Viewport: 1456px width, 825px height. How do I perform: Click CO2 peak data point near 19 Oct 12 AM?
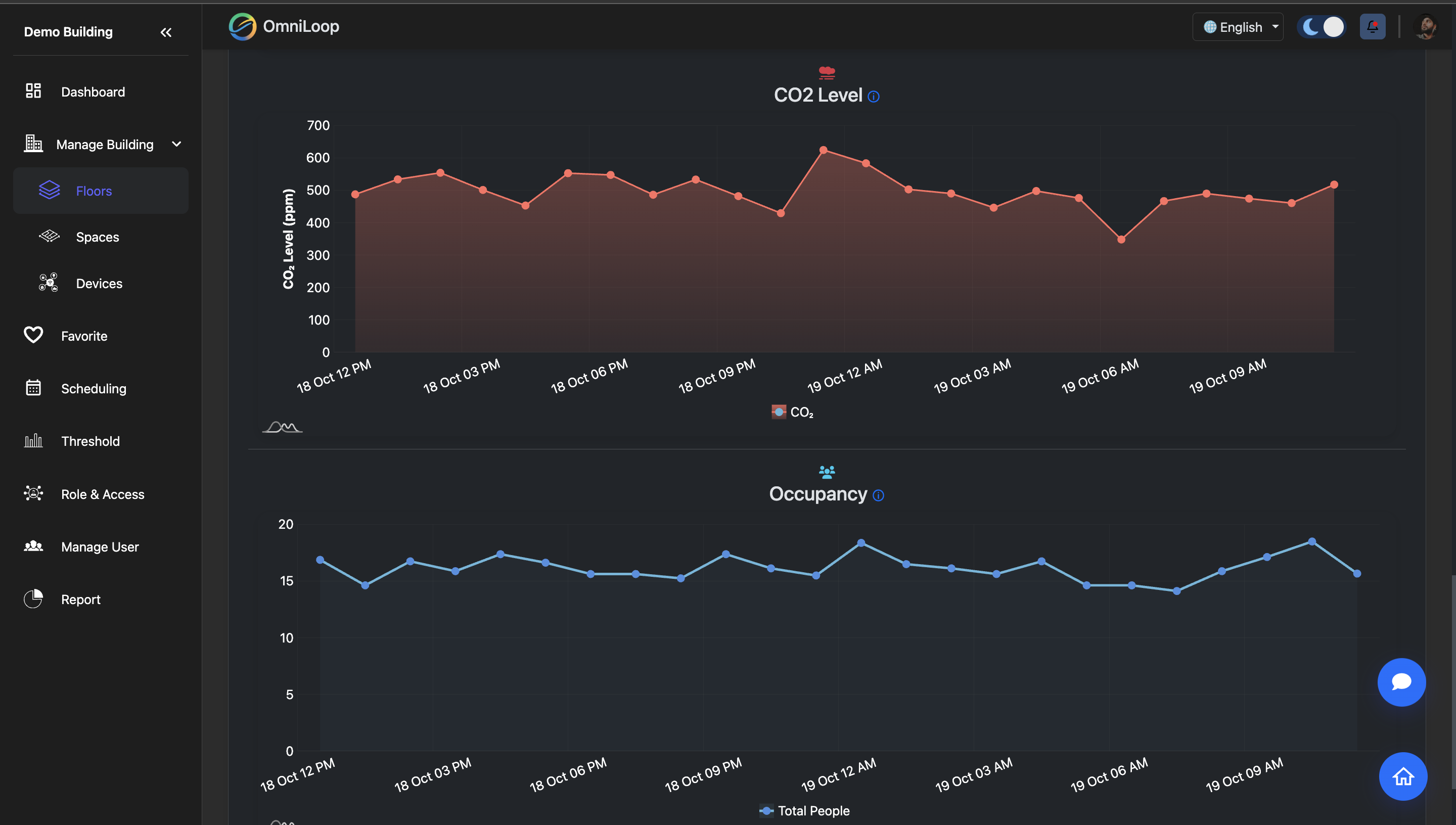point(823,150)
